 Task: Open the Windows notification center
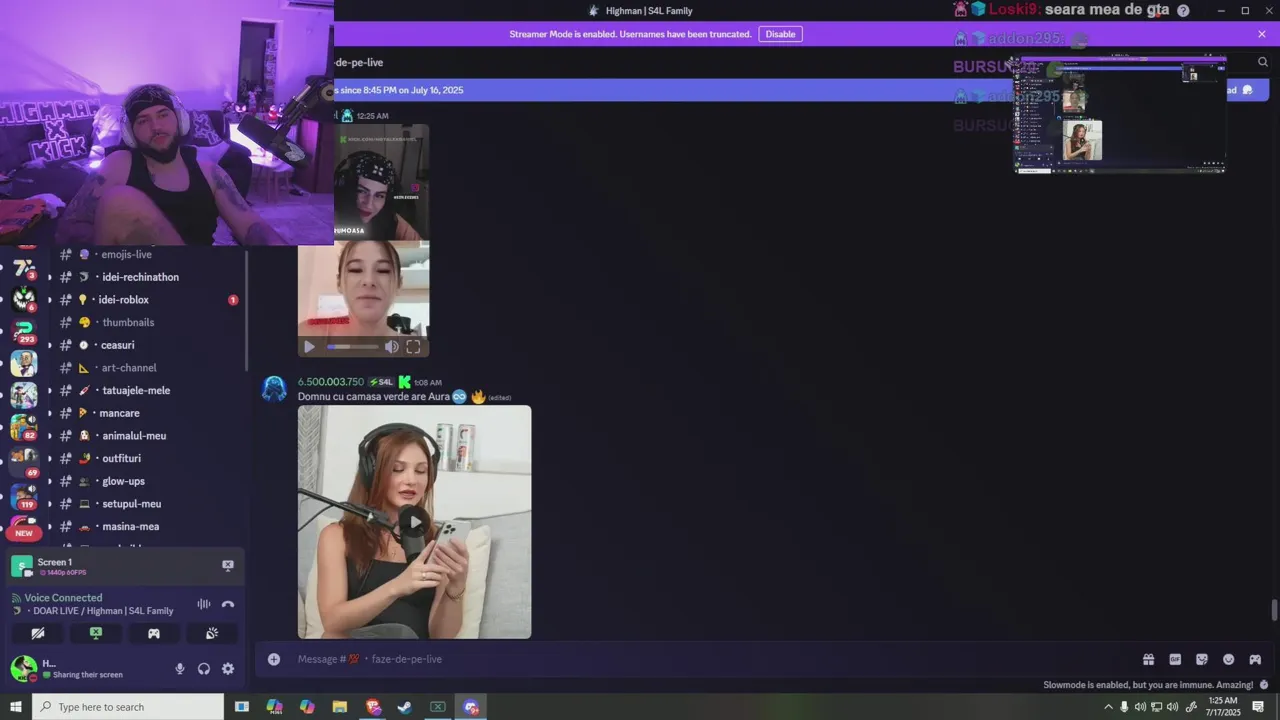pos(1258,707)
